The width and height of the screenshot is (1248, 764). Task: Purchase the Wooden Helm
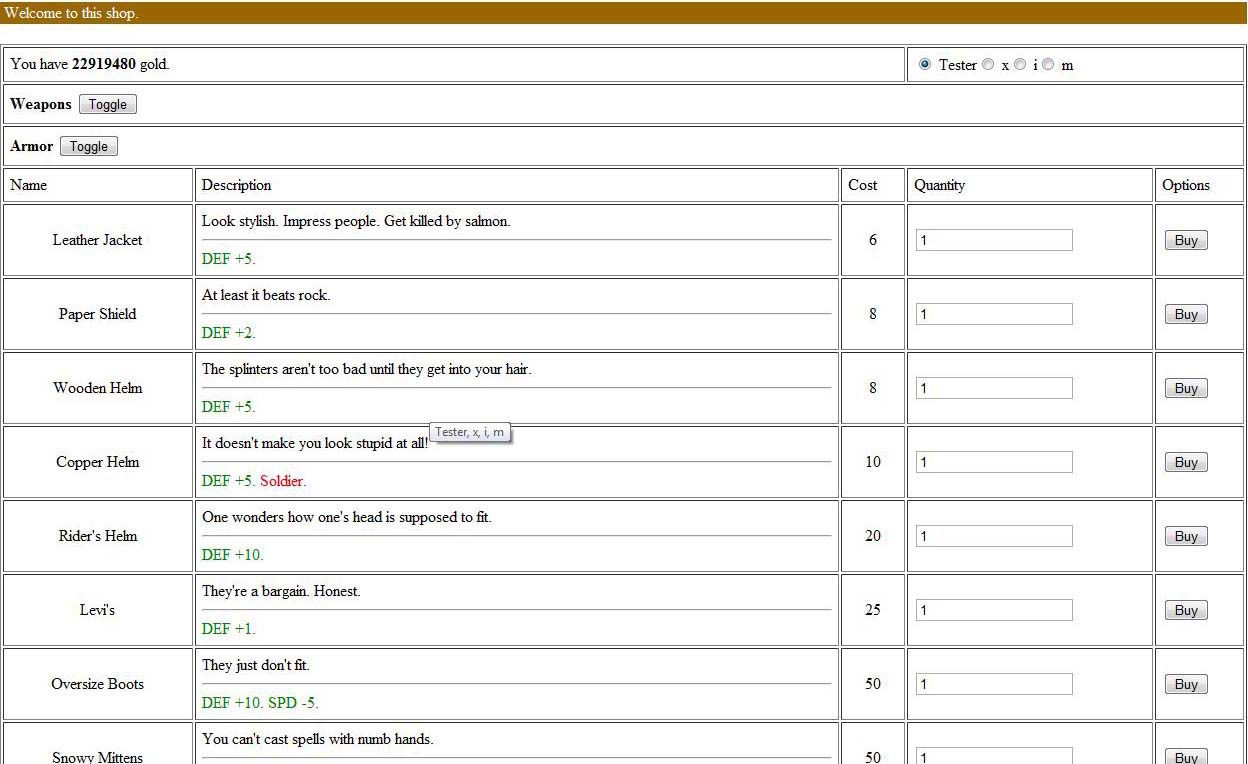(1186, 389)
